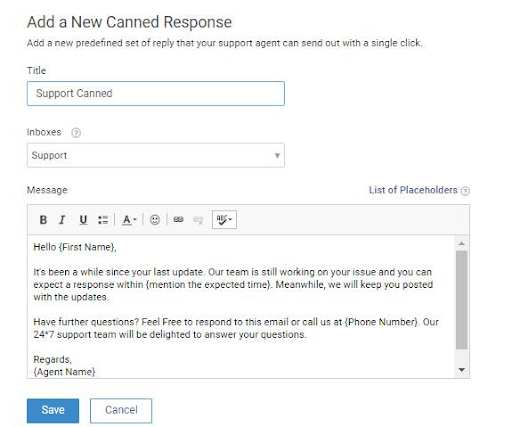Click inside the message body text area
Image resolution: width=512 pixels, height=427 pixels.
241,306
